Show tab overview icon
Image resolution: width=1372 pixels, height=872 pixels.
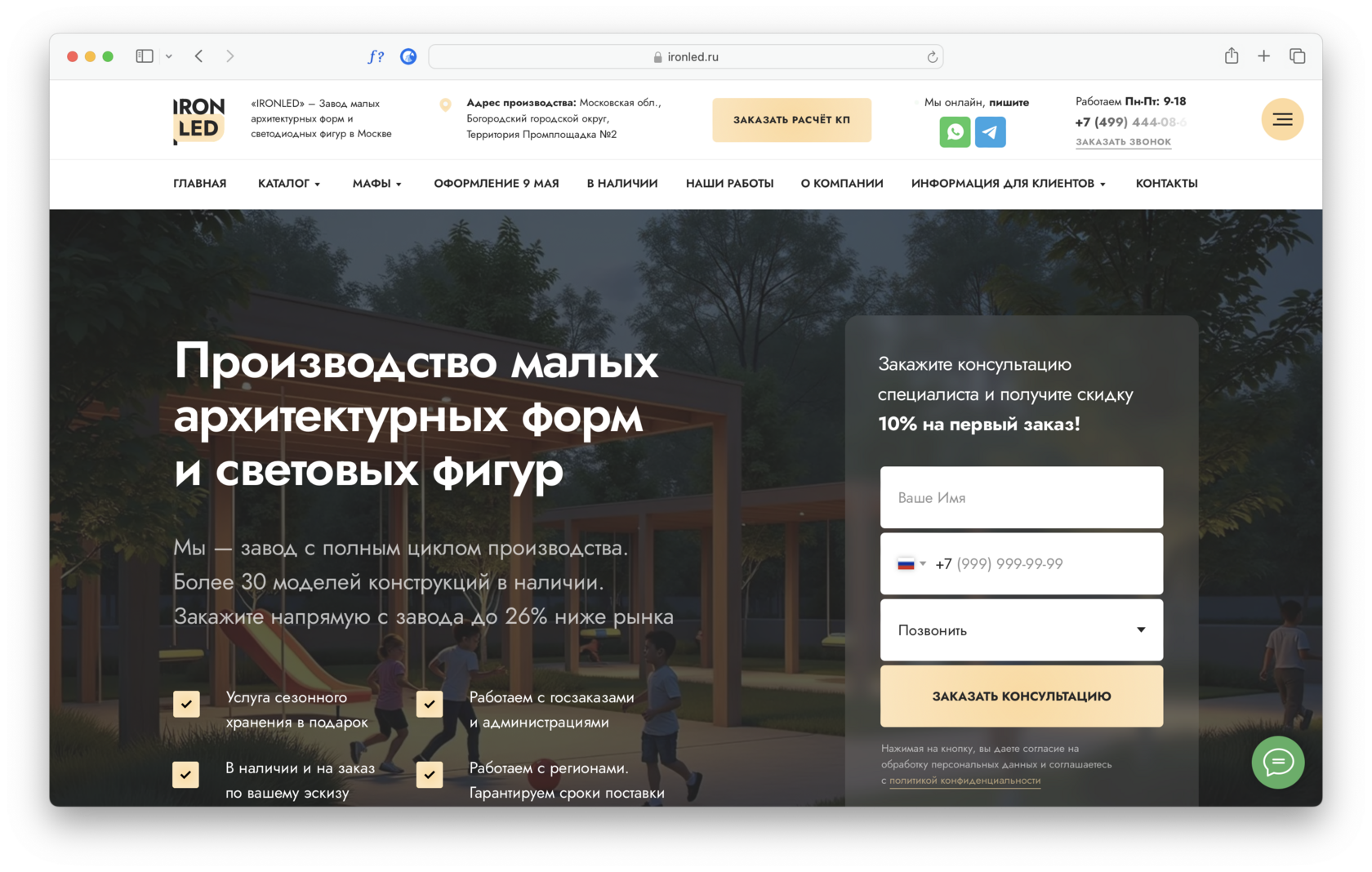[1297, 56]
